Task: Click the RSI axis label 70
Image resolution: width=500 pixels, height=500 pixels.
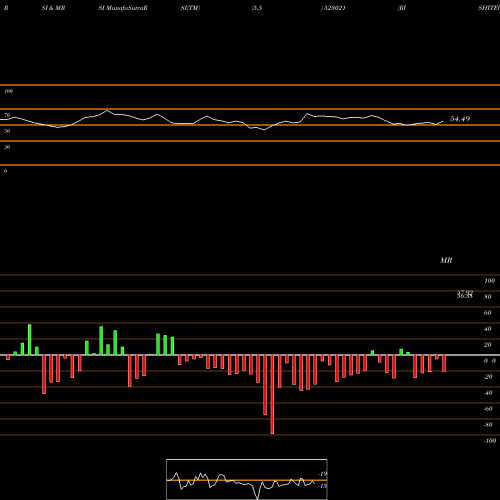Action: click(7, 115)
